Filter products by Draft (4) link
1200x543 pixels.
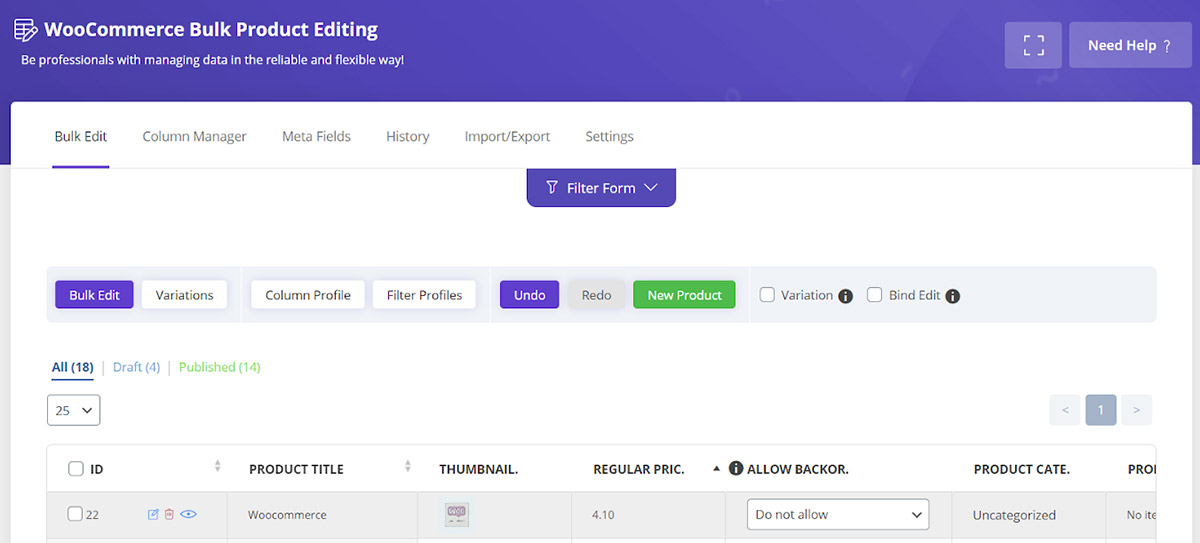[x=136, y=367]
